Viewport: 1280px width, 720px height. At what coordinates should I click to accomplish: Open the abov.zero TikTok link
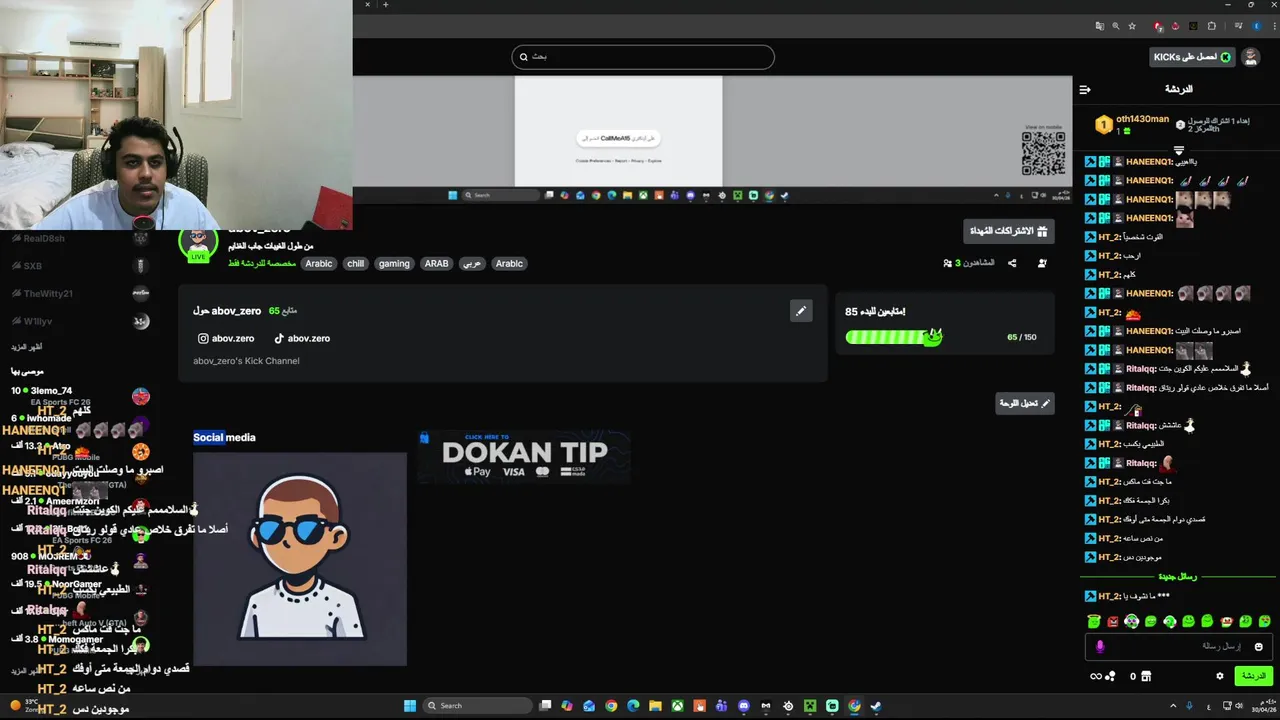point(302,338)
